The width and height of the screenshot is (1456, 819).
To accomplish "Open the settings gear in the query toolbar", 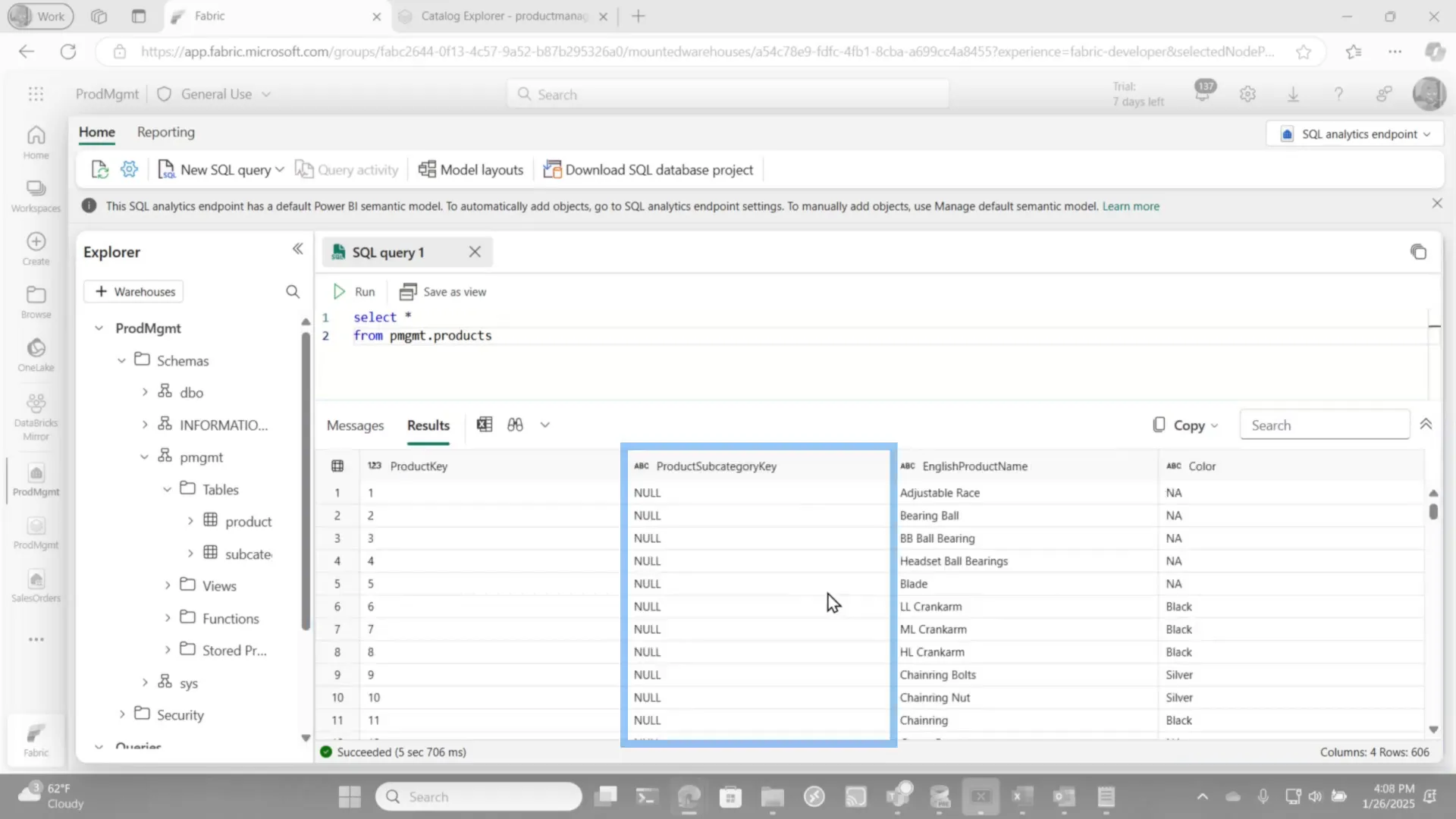I will click(129, 169).
